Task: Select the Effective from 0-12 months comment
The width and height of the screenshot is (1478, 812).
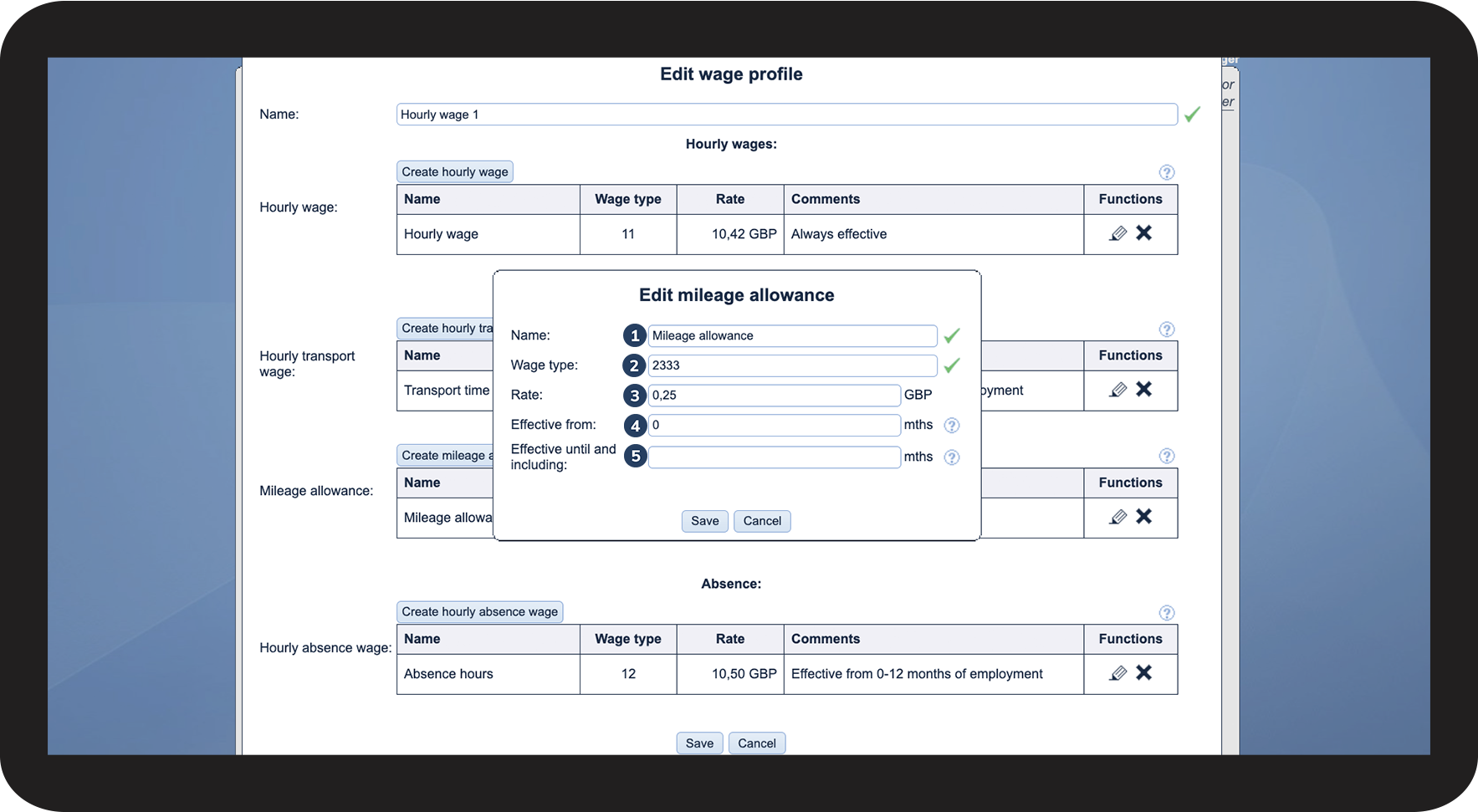Action: (933, 674)
